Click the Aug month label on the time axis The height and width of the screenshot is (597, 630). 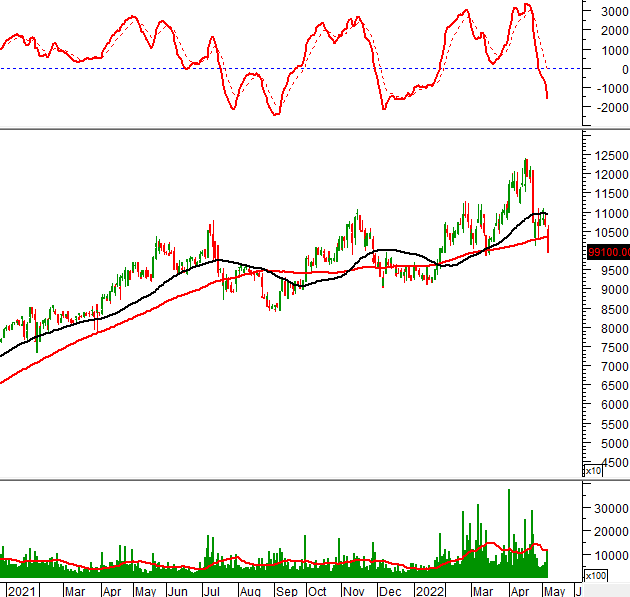tap(249, 590)
